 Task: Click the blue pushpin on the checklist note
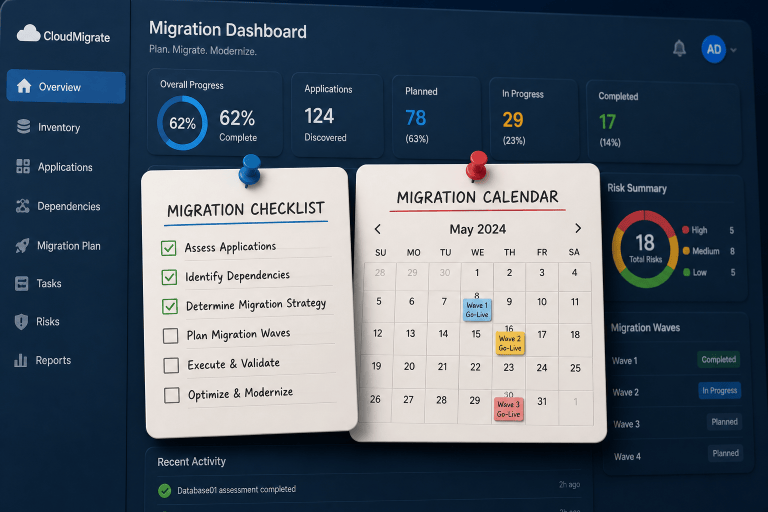(250, 170)
